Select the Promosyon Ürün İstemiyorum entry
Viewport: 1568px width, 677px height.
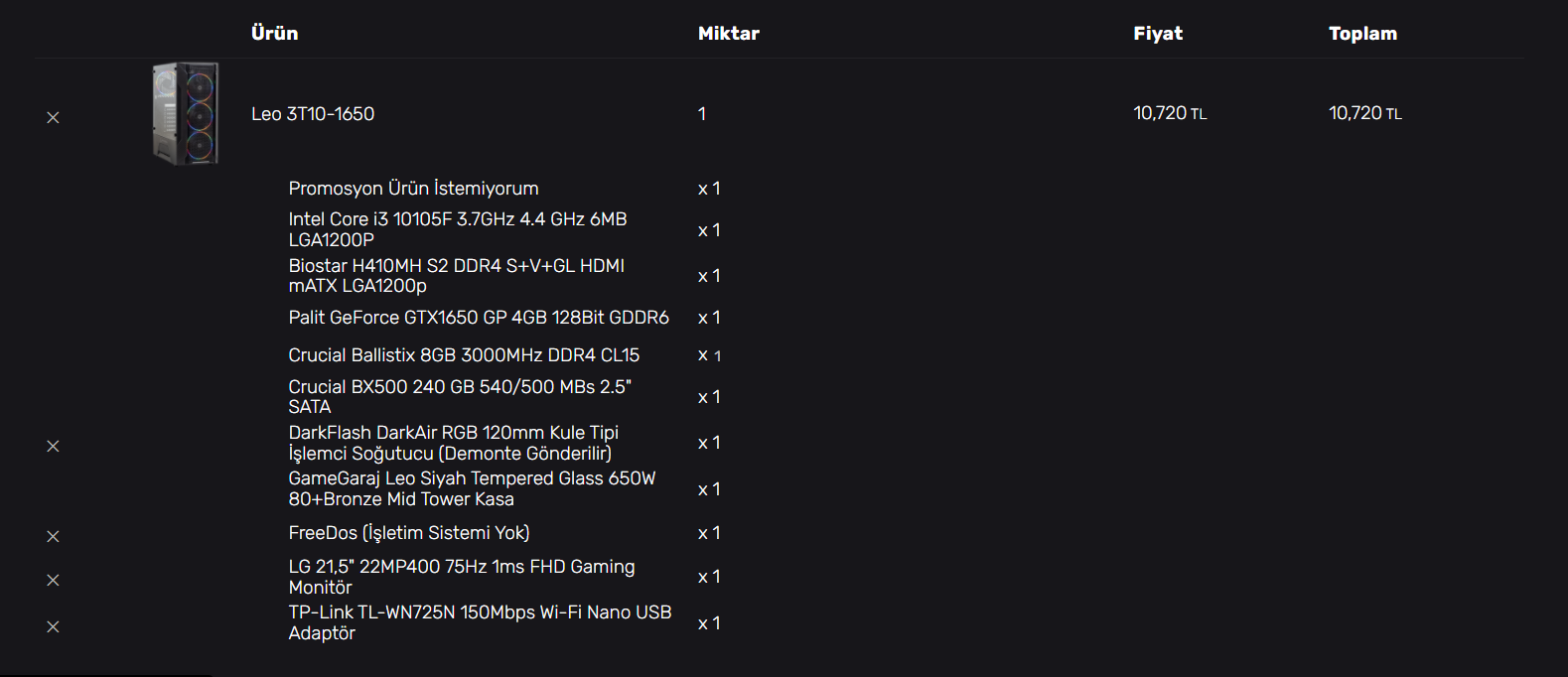[x=413, y=189]
